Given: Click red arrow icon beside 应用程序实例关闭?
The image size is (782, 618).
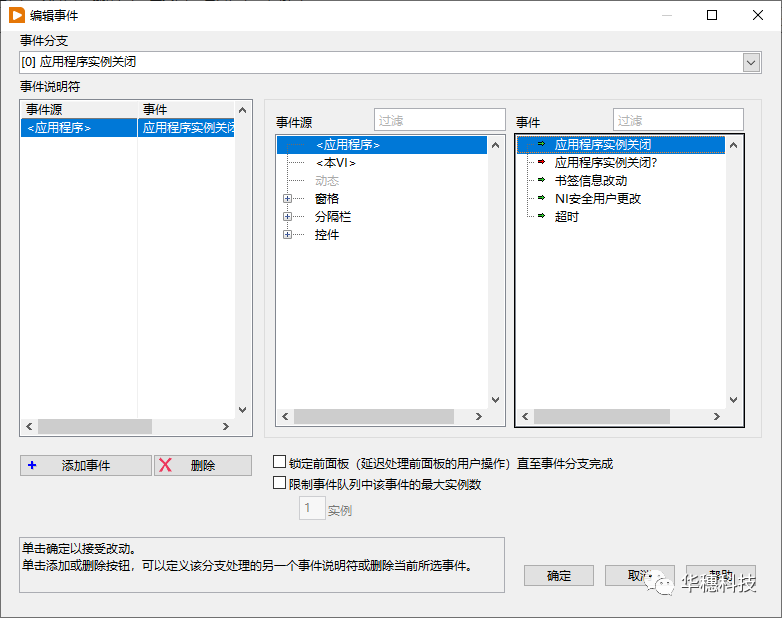Looking at the screenshot, I should coord(541,162).
